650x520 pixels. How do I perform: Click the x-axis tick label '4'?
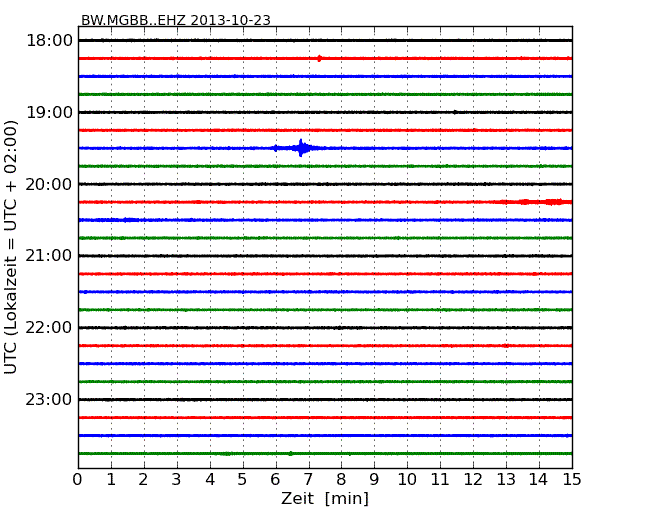210,480
